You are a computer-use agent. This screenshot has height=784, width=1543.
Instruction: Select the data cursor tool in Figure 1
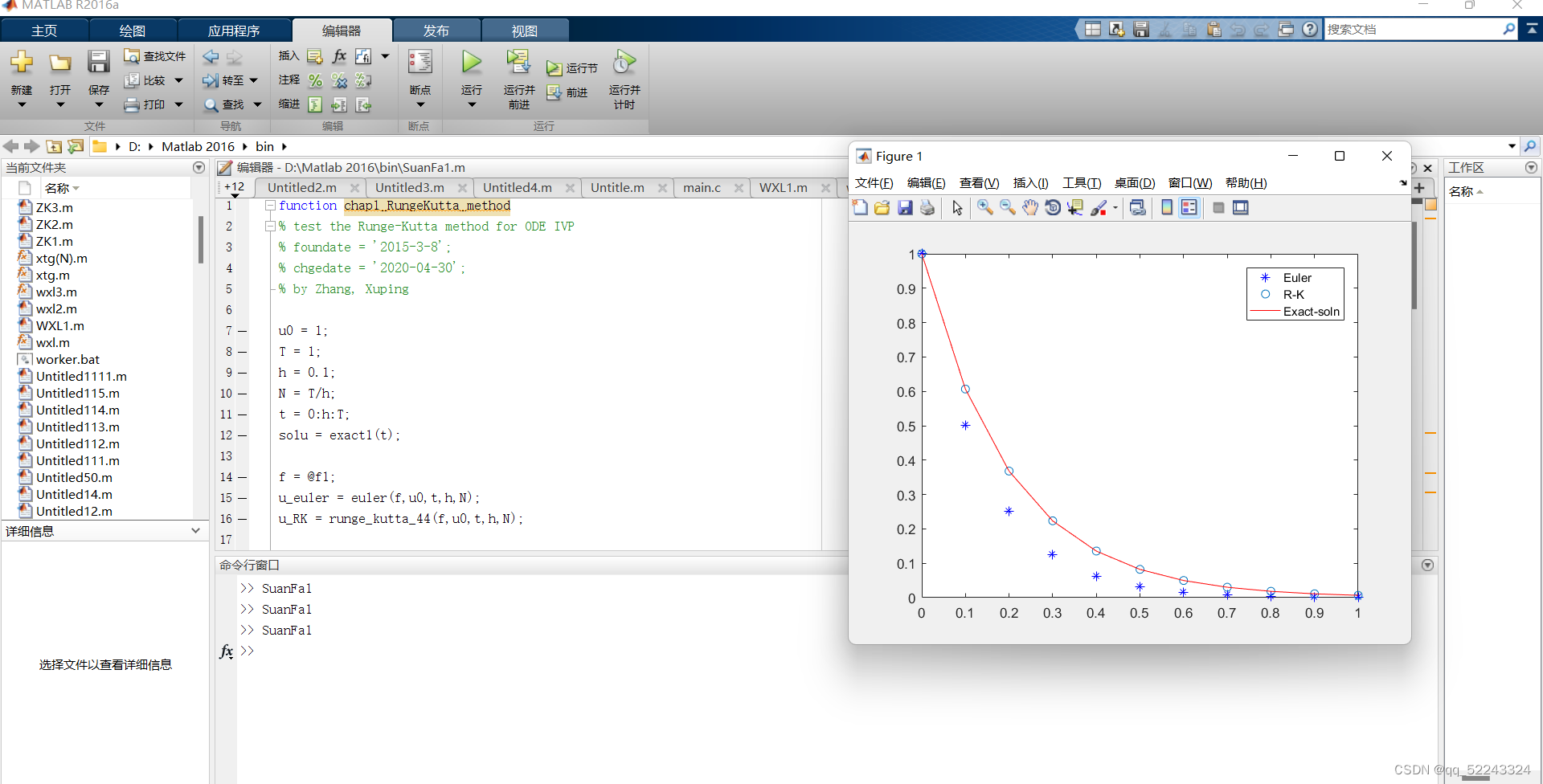(x=1074, y=208)
